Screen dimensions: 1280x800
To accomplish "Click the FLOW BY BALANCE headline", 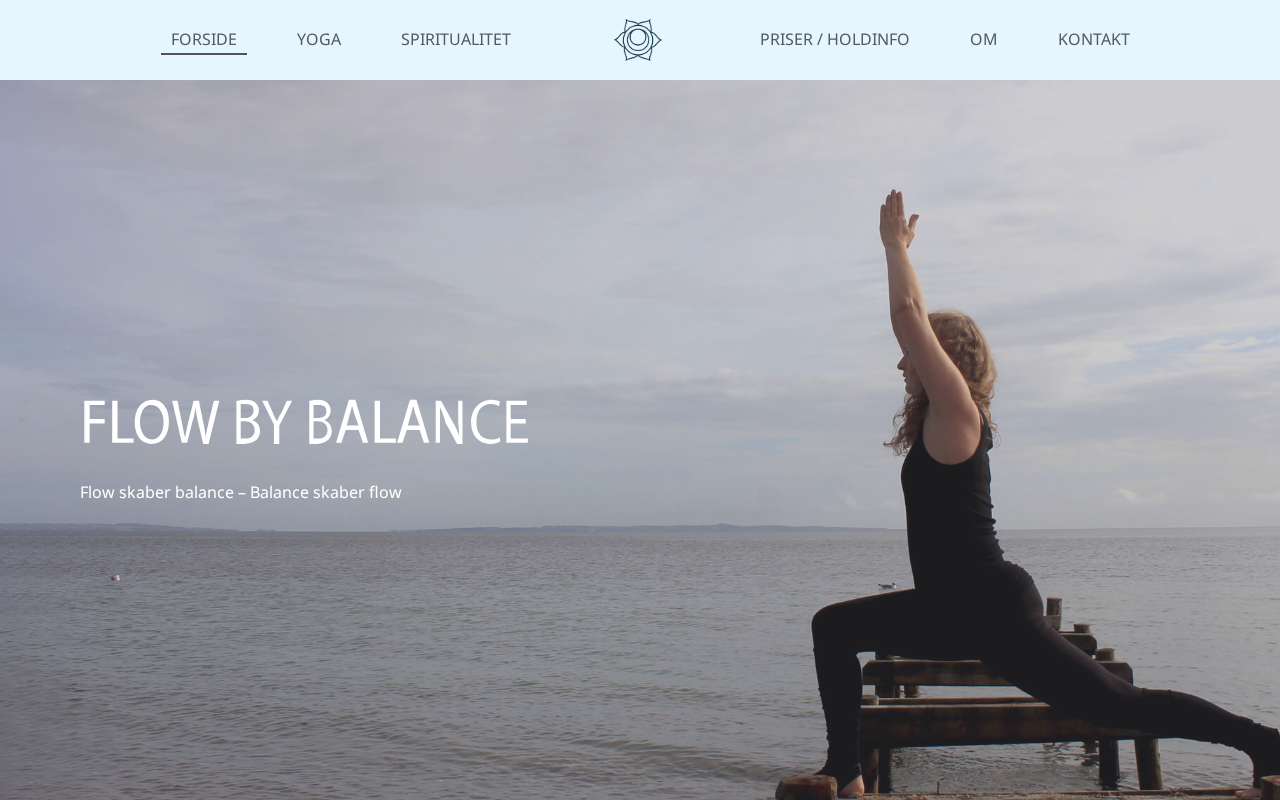I will pos(304,422).
